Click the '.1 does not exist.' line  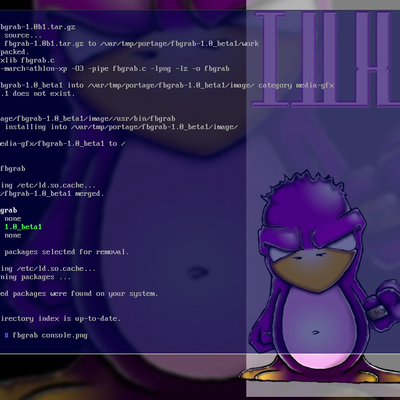click(x=37, y=94)
